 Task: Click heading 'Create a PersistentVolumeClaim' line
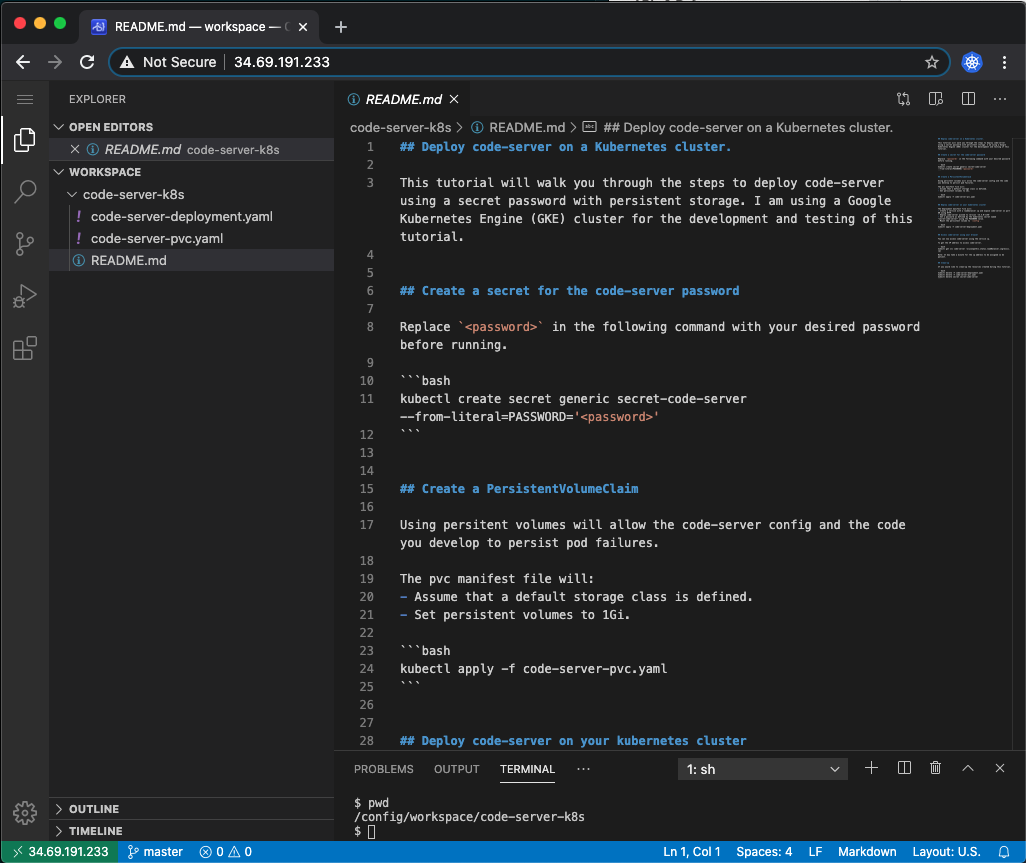[x=519, y=489]
